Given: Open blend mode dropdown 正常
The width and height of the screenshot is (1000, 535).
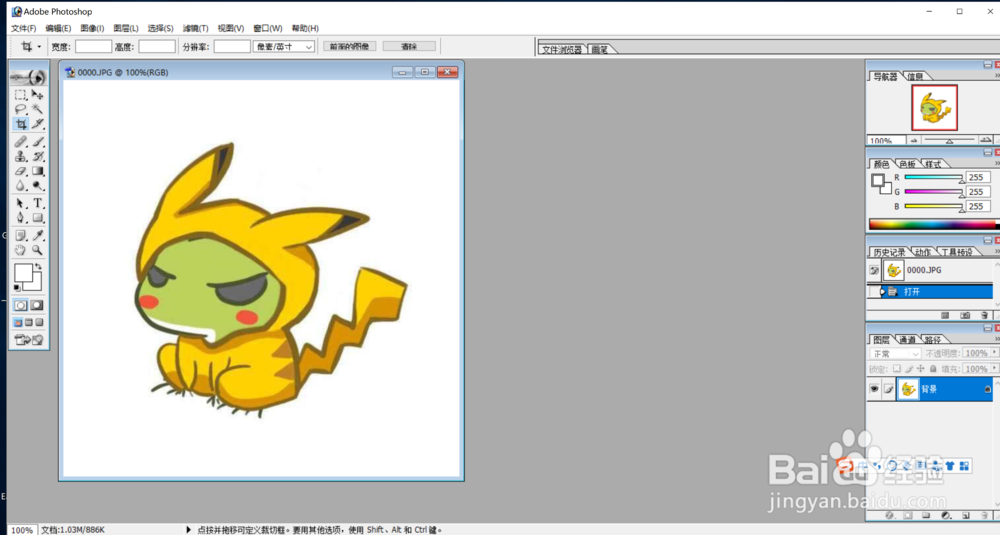Looking at the screenshot, I should [895, 353].
